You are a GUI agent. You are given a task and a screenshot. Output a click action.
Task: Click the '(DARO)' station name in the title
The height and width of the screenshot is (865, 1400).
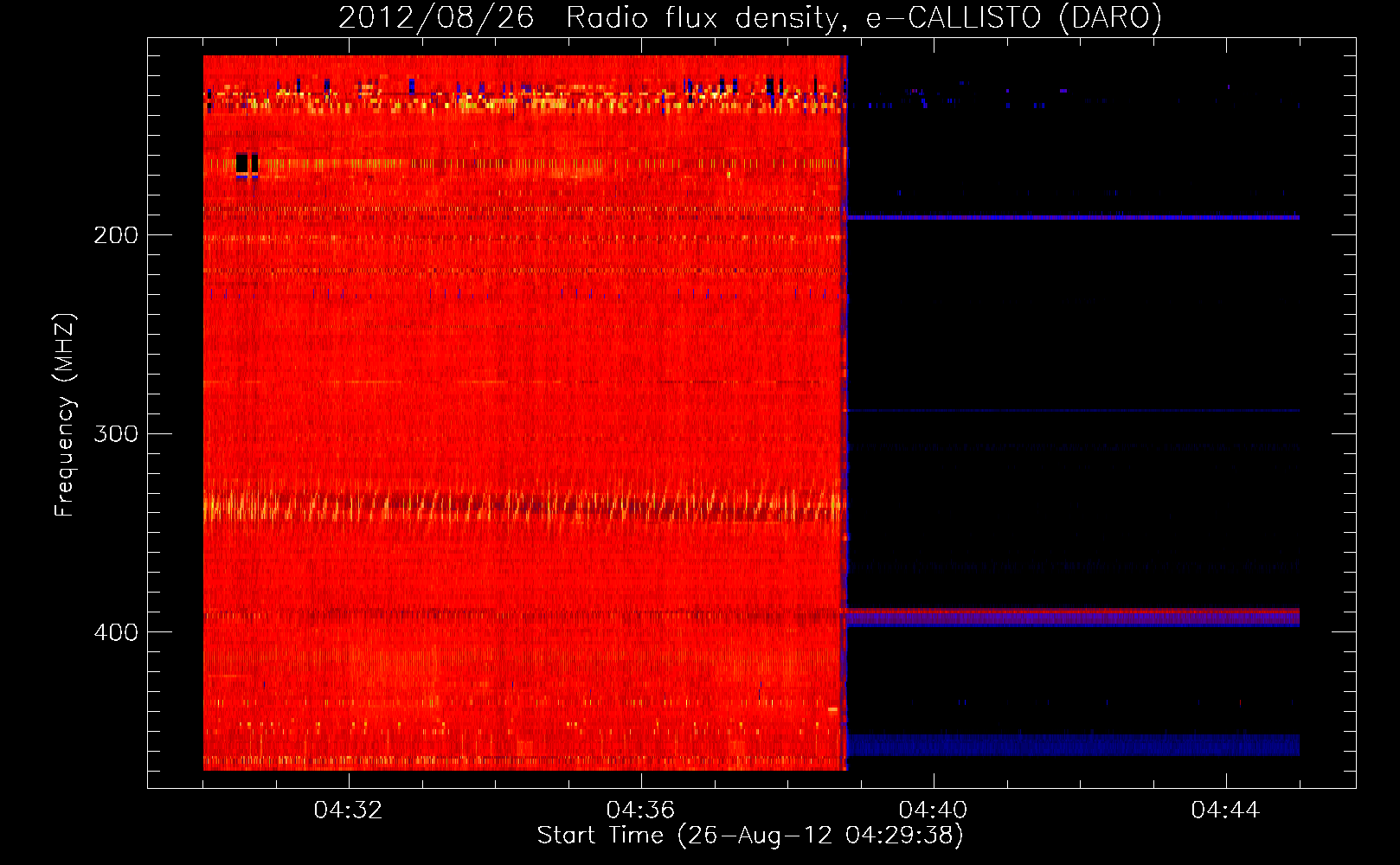pyautogui.click(x=1109, y=17)
